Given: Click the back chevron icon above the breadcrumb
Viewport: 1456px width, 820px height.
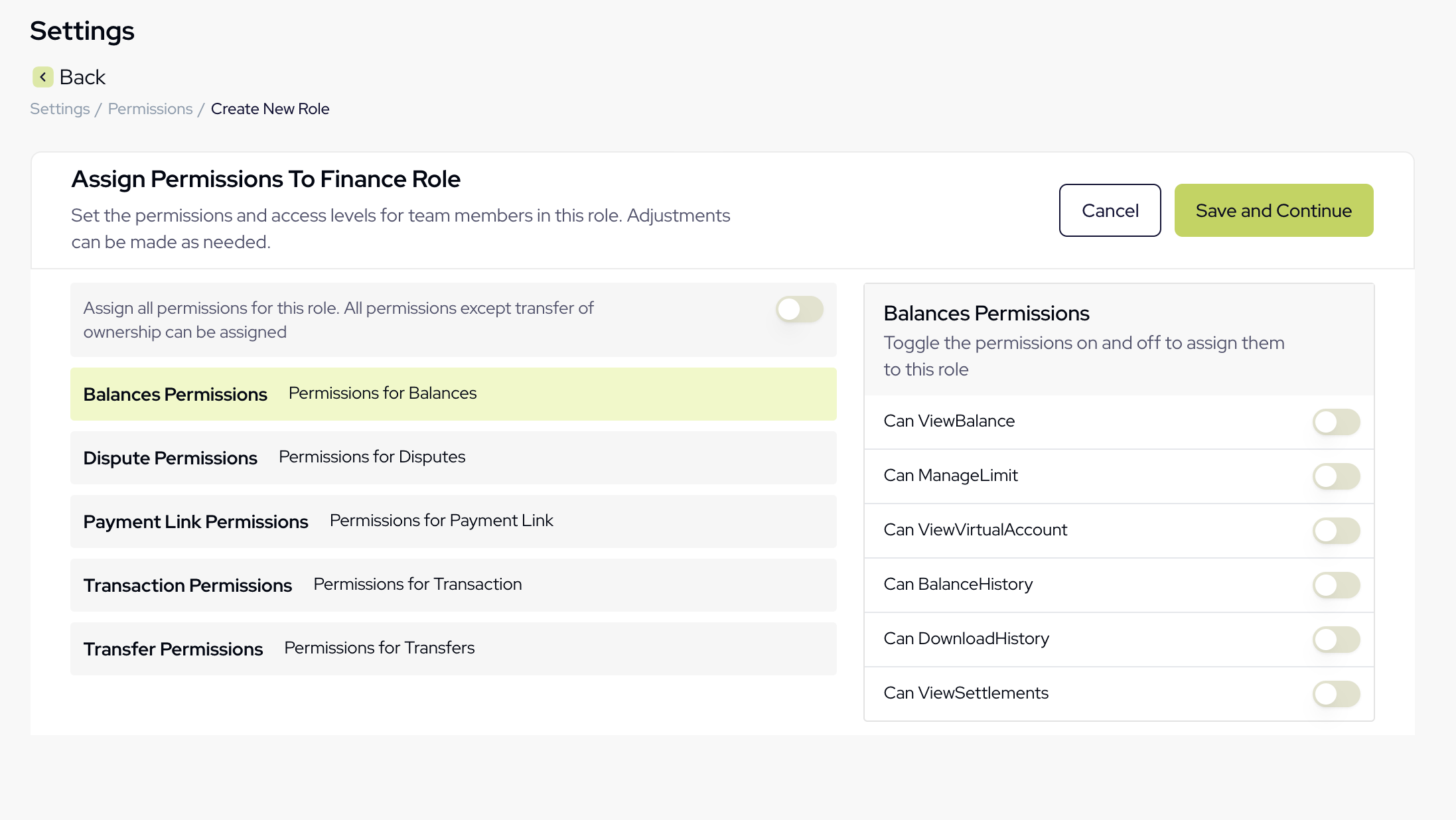Looking at the screenshot, I should [42, 77].
